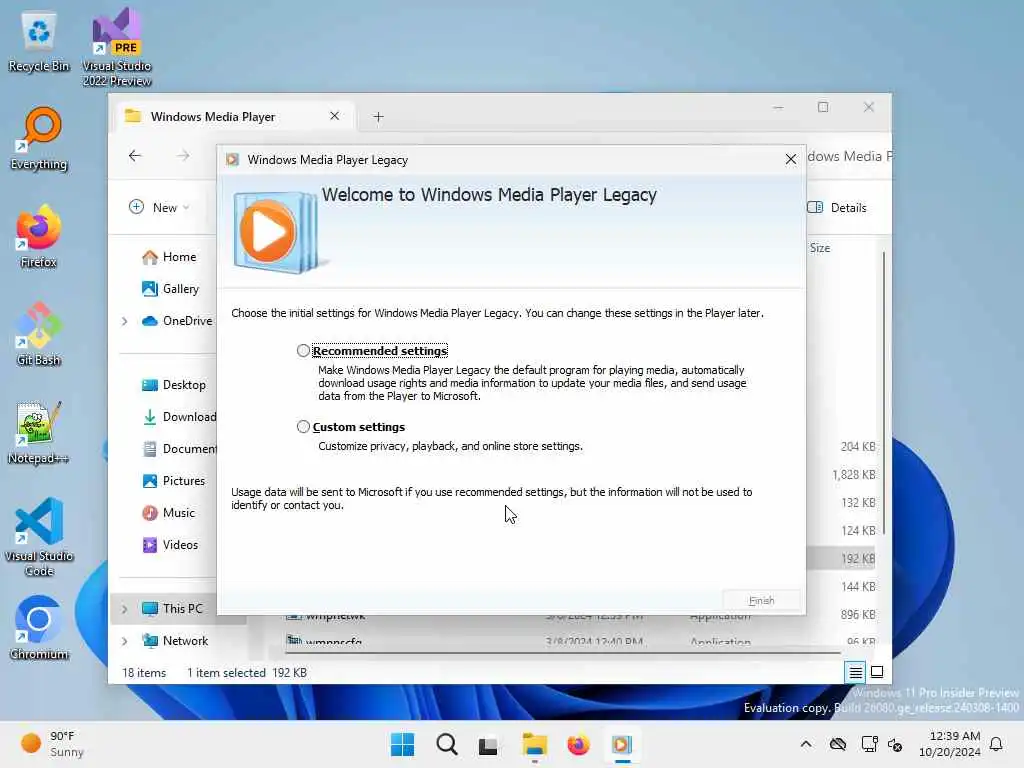This screenshot has width=1024, height=768.
Task: Switch Explorer to large thumbnails view
Action: click(877, 672)
